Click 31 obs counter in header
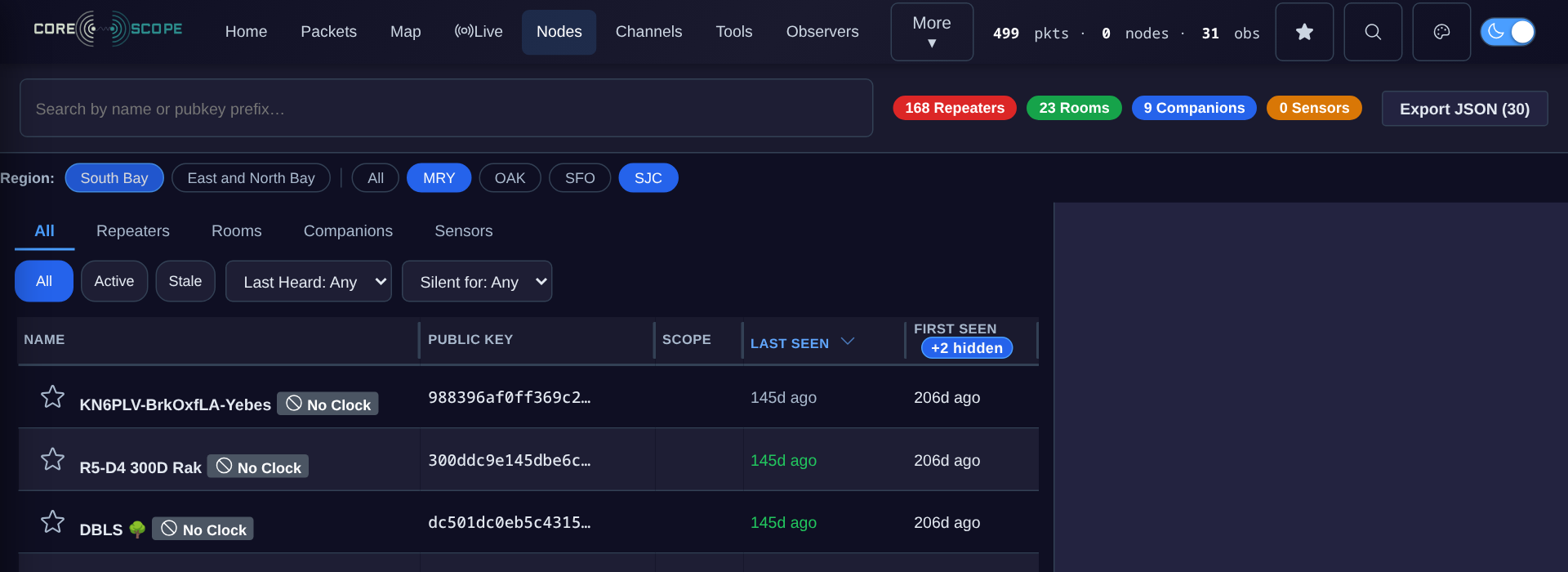 pos(1231,34)
